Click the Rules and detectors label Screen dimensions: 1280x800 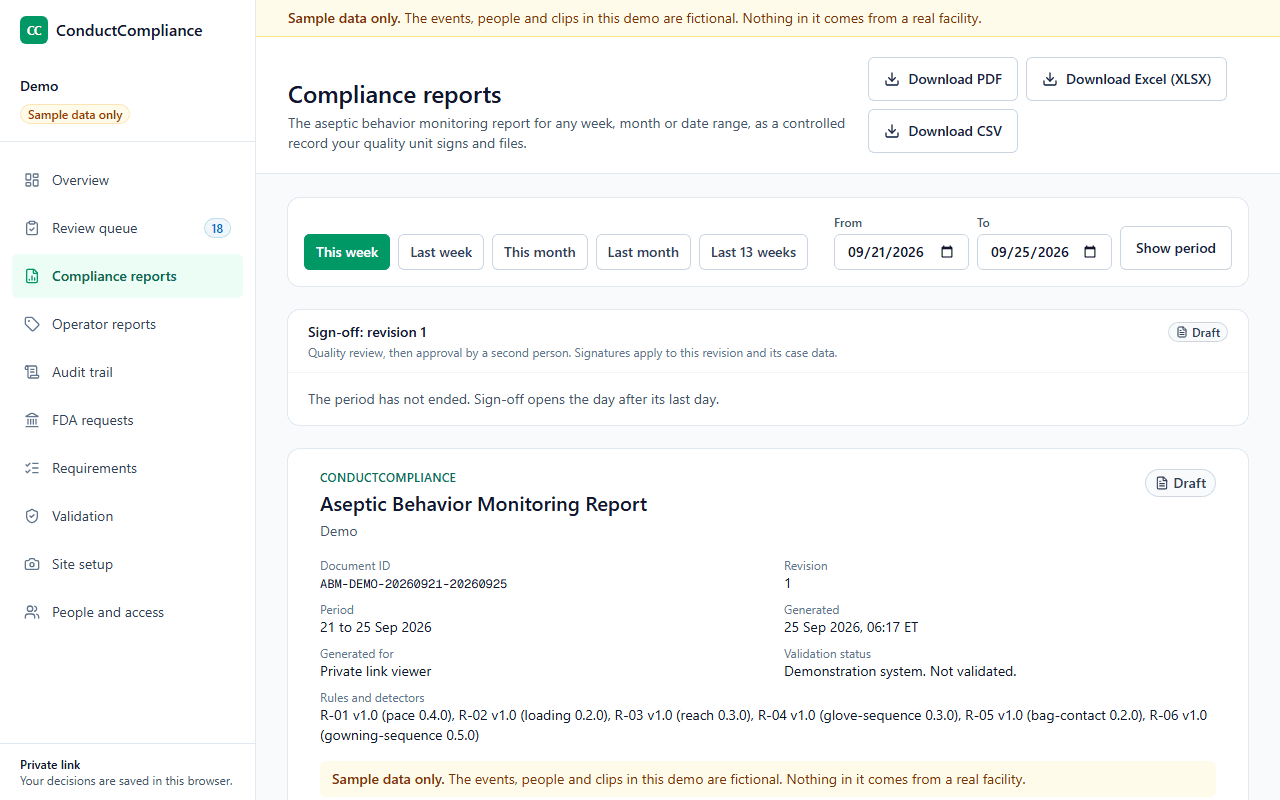tap(372, 698)
